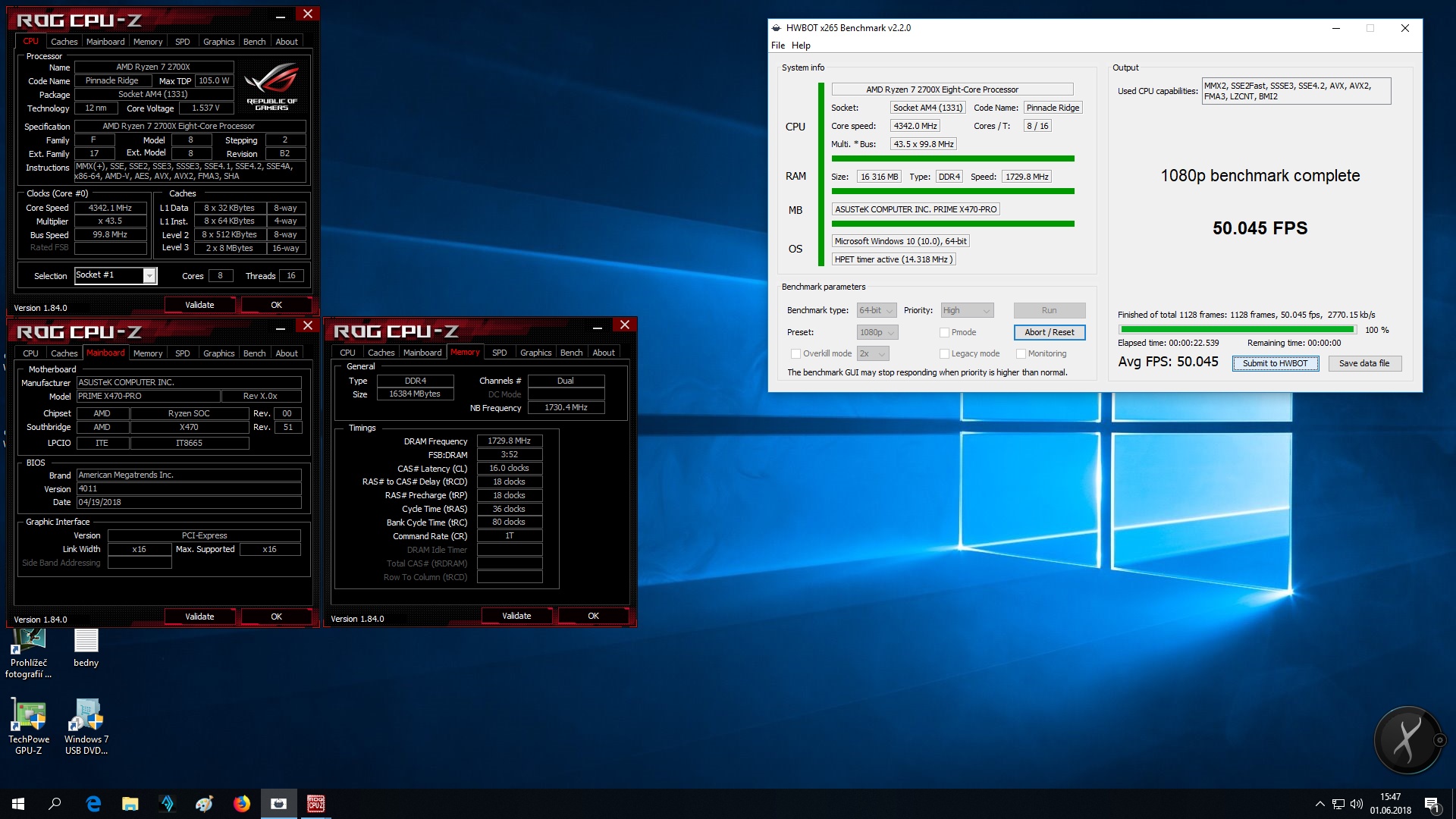Click the HPET timer active field
The image size is (1456, 819).
893,259
